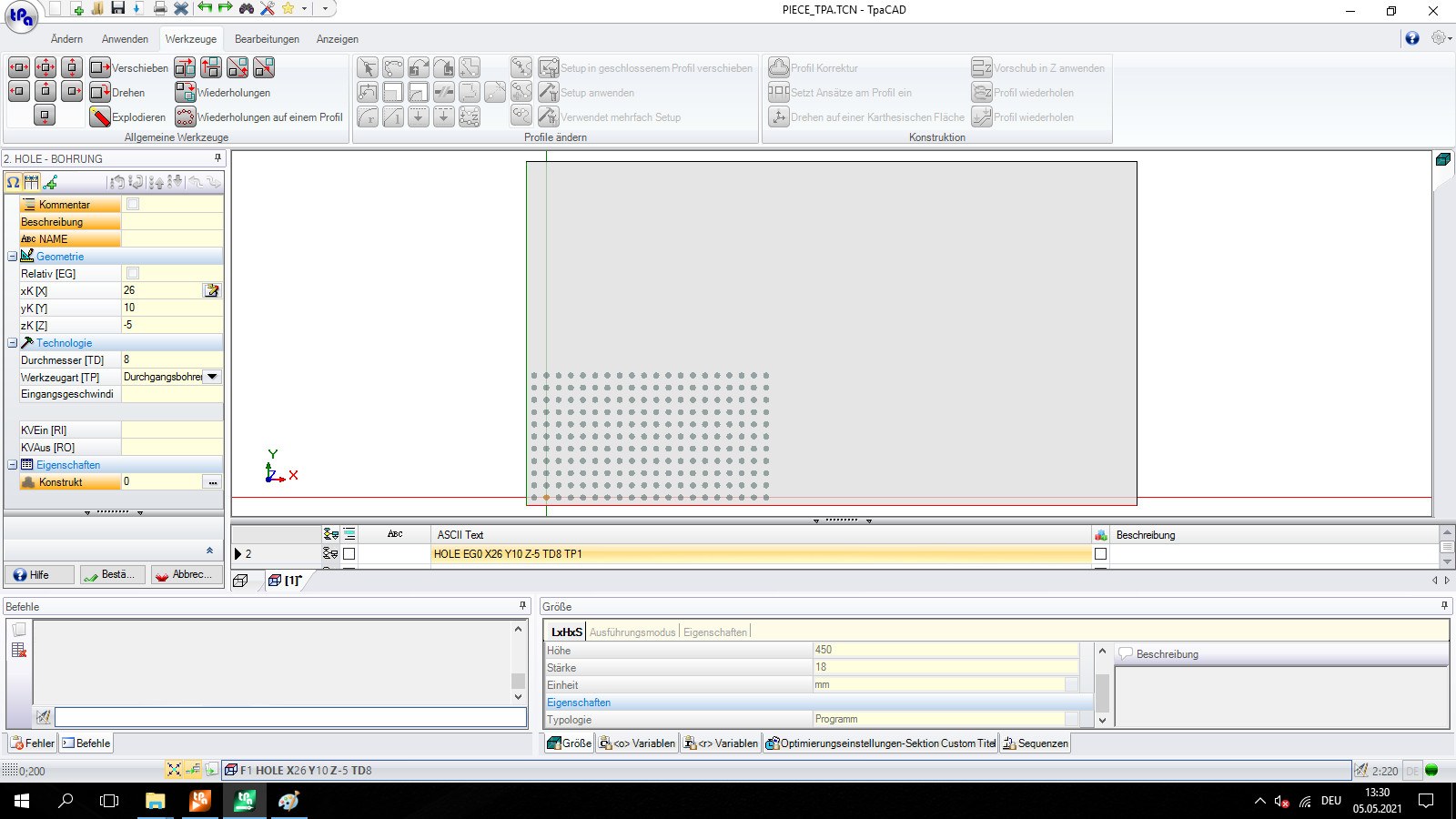Viewport: 1456px width, 819px height.
Task: Click the print icon in quick toolbar
Action: (x=159, y=8)
